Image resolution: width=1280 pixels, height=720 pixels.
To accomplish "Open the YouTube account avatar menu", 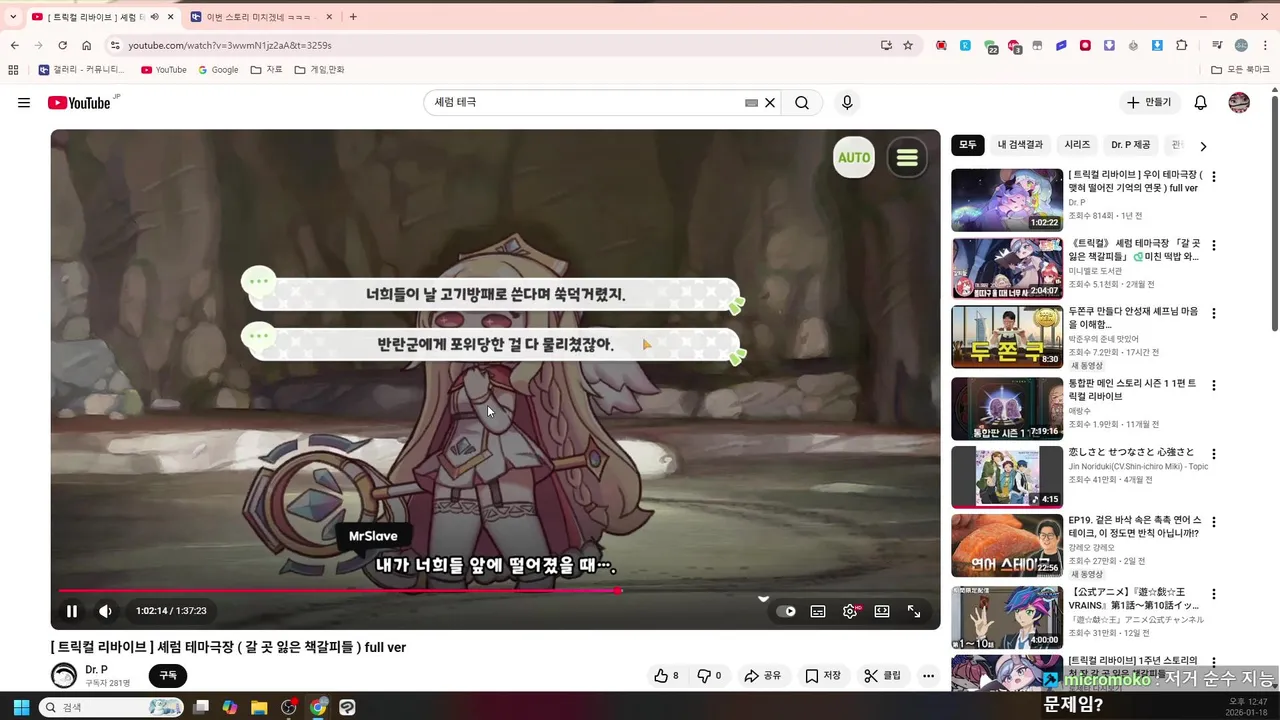I will coord(1239,103).
